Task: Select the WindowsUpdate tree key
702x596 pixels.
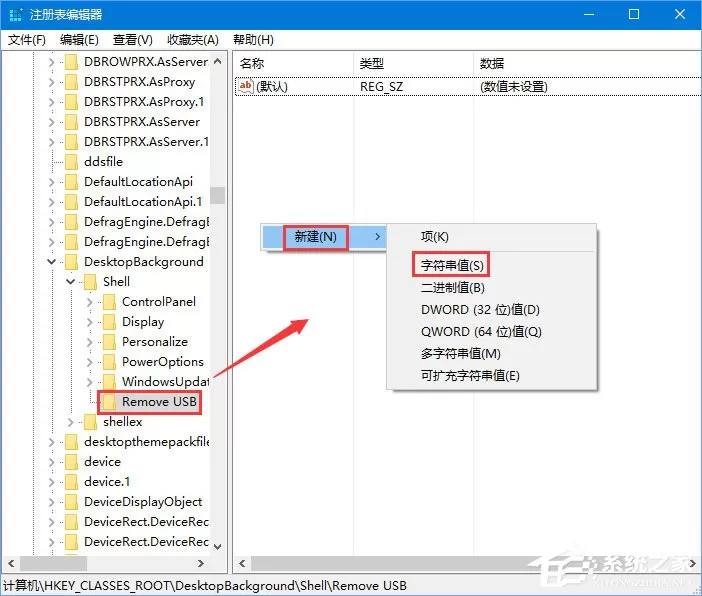Action: tap(165, 382)
